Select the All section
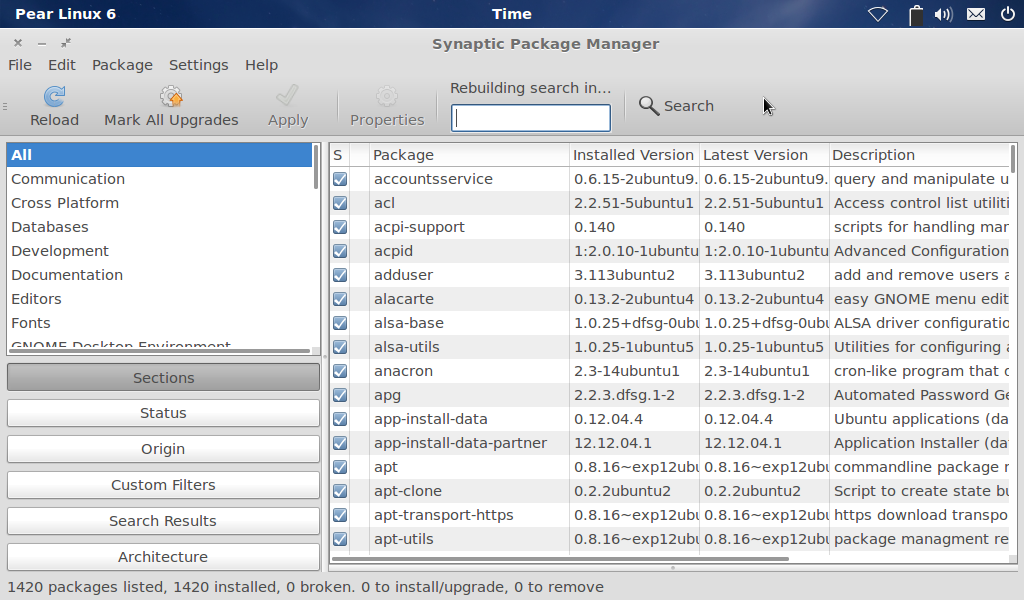 pos(159,155)
